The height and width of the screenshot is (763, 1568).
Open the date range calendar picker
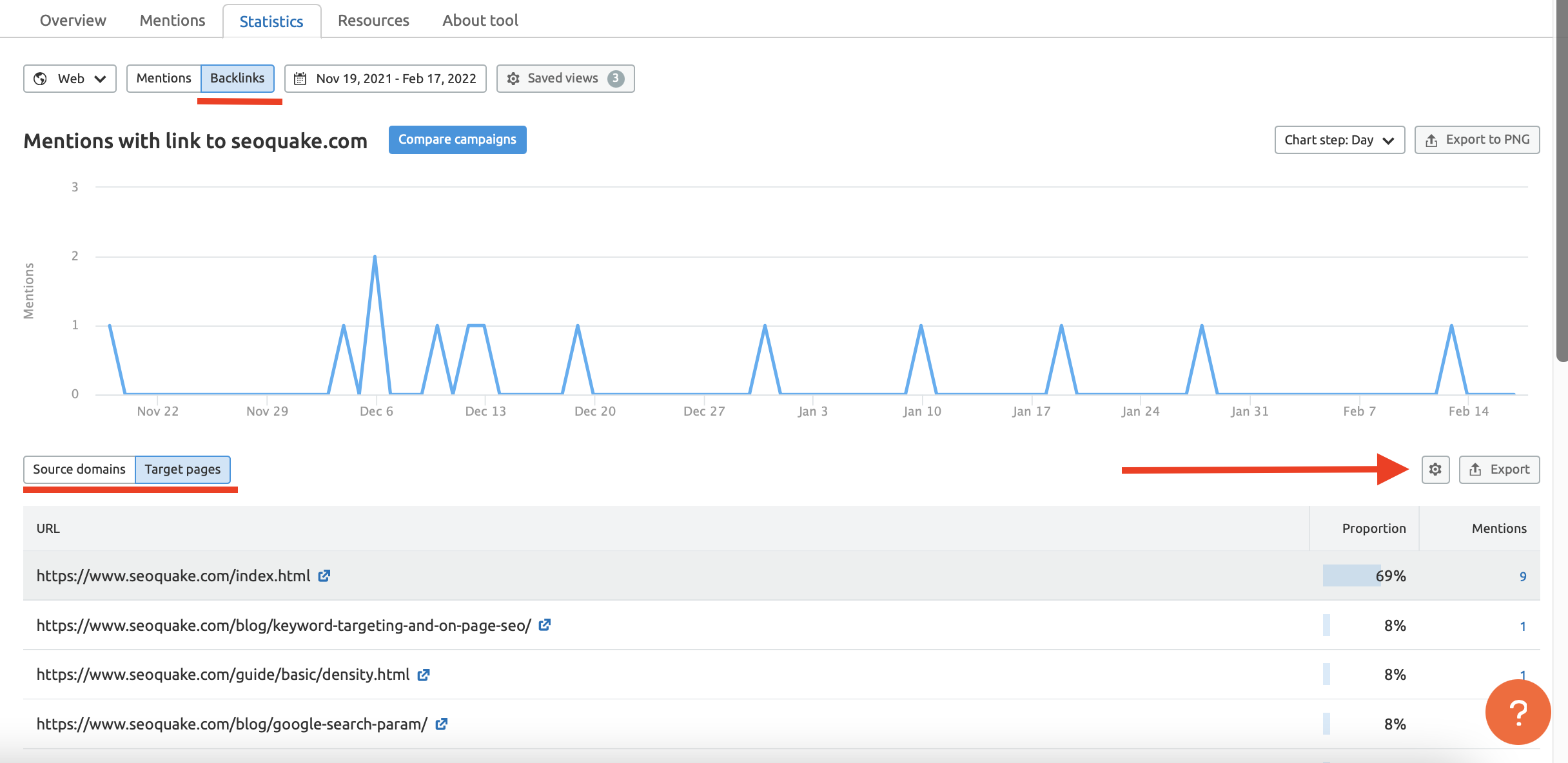(x=386, y=79)
